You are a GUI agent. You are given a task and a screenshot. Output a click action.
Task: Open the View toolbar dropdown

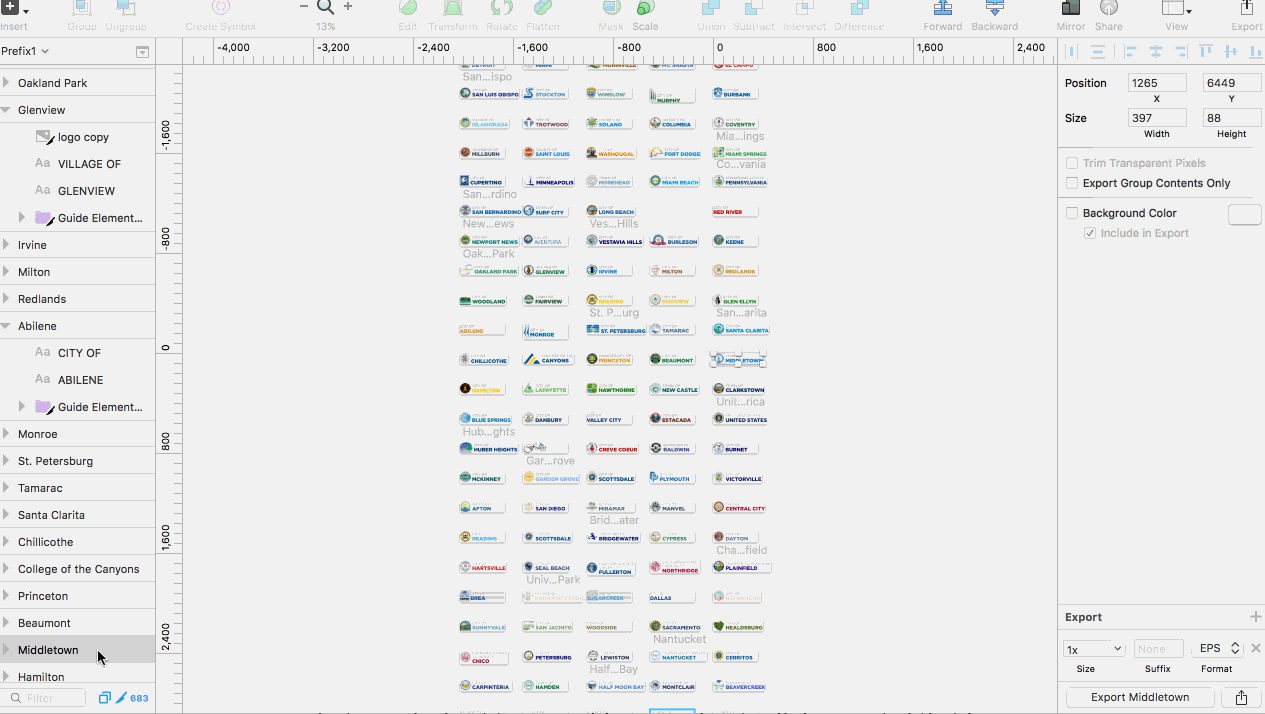(x=1176, y=9)
